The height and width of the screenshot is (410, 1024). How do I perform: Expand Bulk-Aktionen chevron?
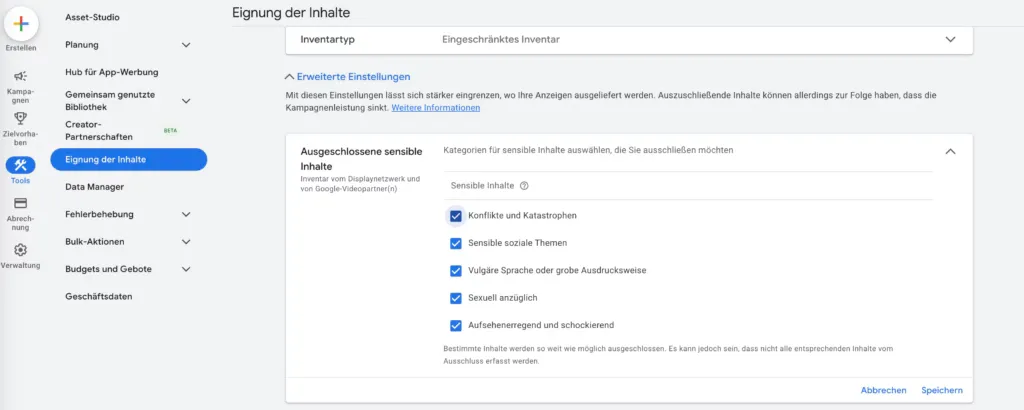tap(186, 242)
